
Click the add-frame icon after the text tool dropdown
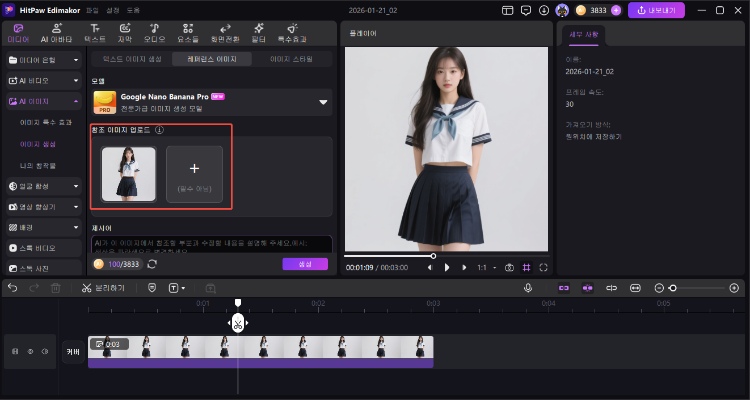[210, 288]
